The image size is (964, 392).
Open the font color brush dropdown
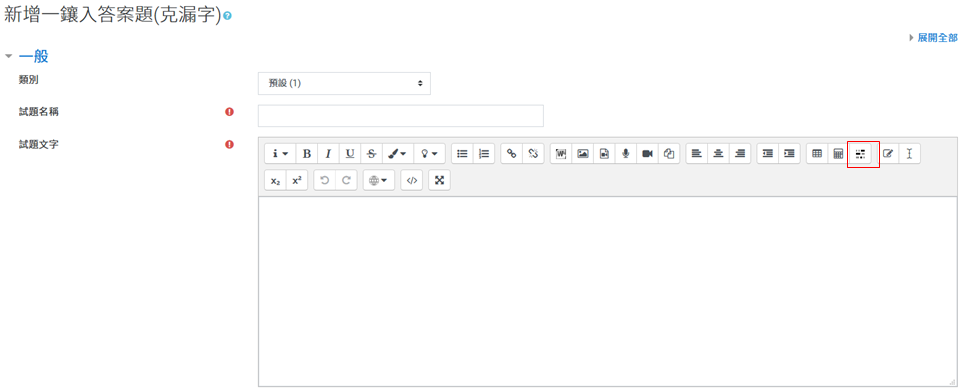click(x=398, y=154)
